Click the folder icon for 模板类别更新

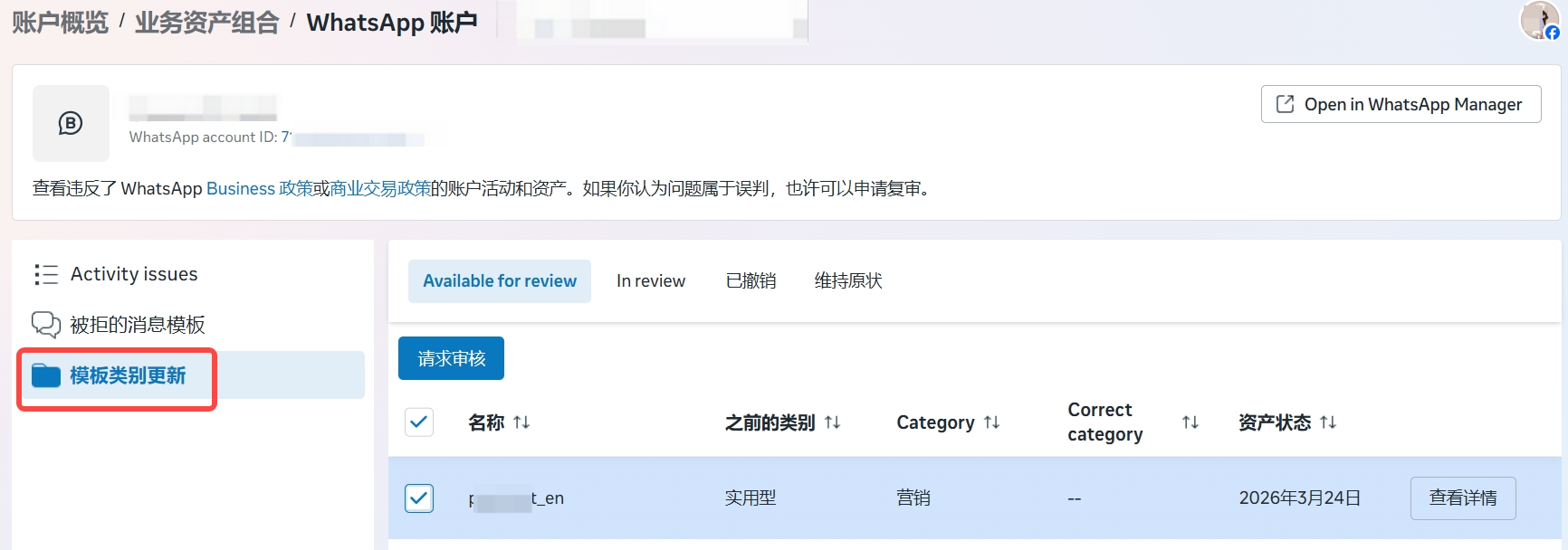click(x=45, y=375)
